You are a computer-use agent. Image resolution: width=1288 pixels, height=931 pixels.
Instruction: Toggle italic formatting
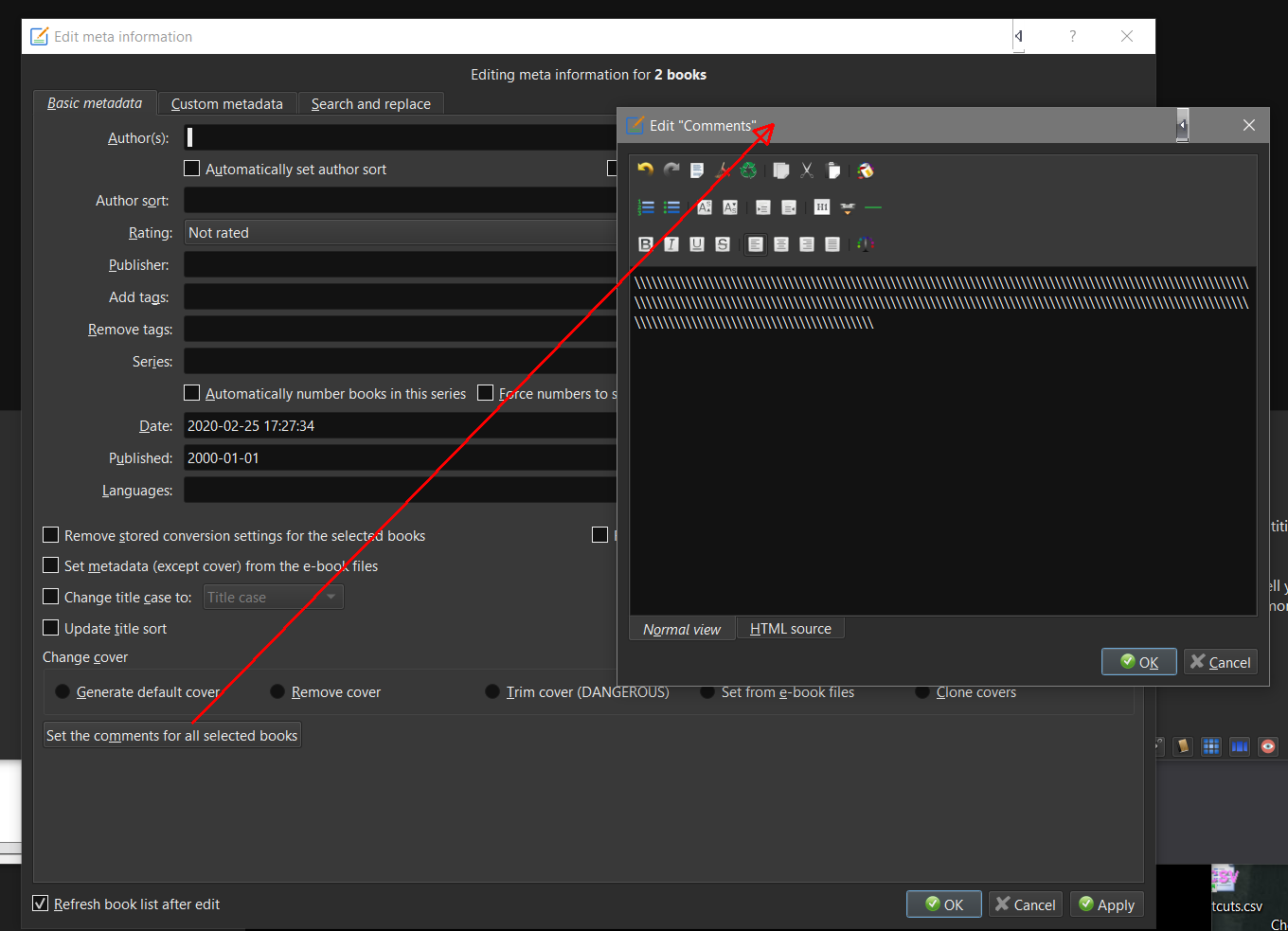671,244
